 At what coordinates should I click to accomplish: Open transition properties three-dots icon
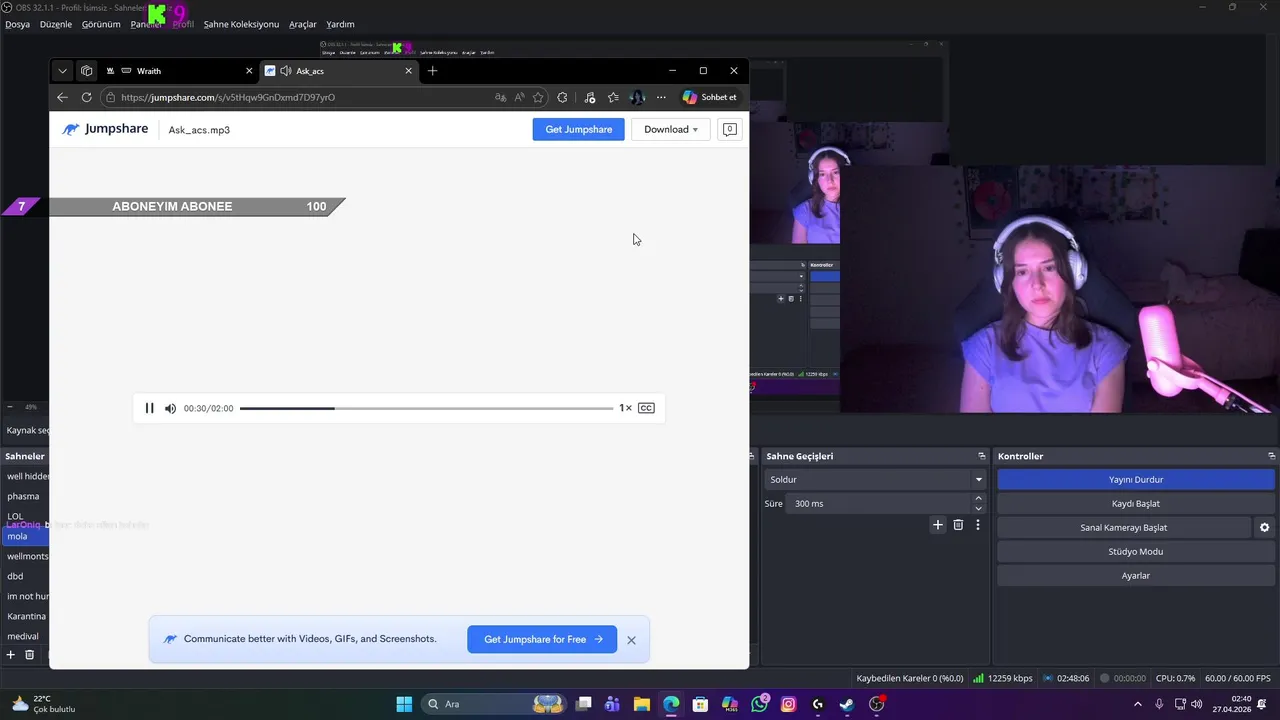click(x=978, y=525)
